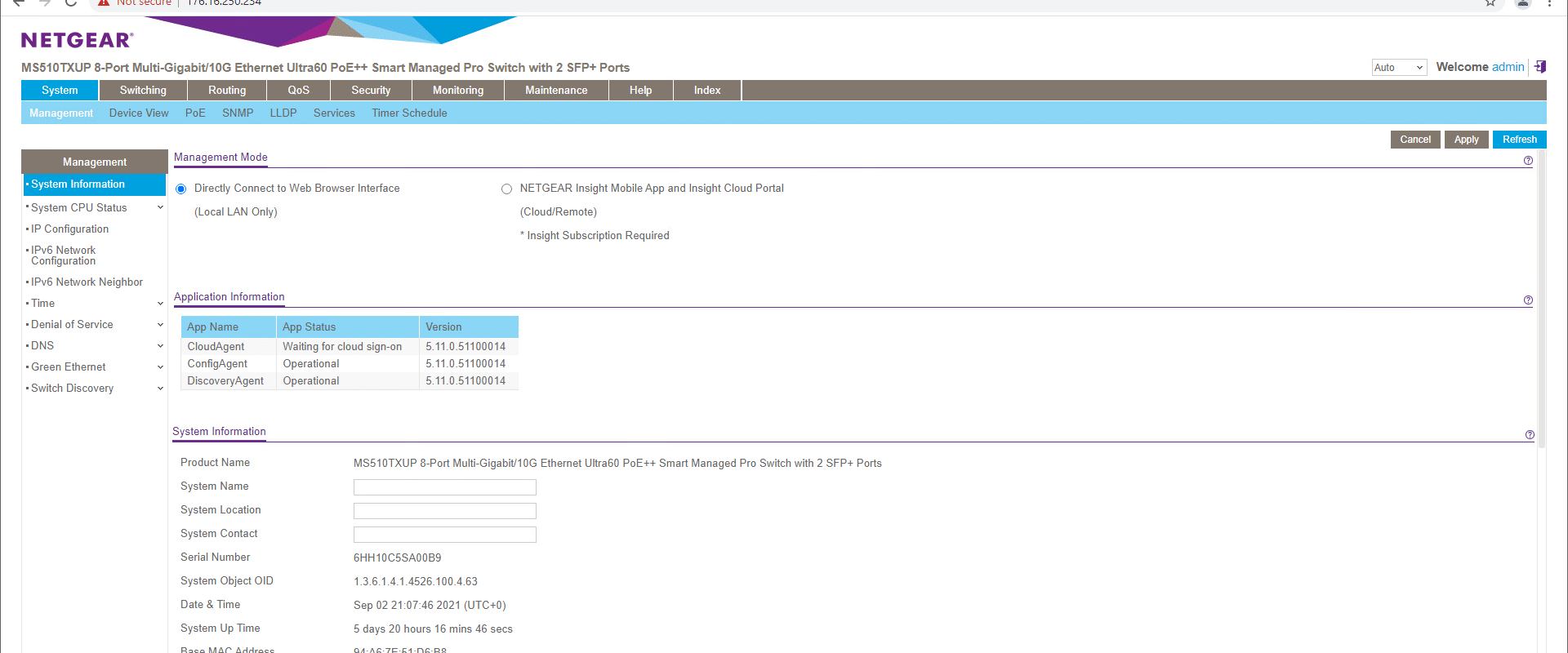The width and height of the screenshot is (1568, 653).
Task: Open Green Ethernet in sidebar
Action: coord(69,367)
